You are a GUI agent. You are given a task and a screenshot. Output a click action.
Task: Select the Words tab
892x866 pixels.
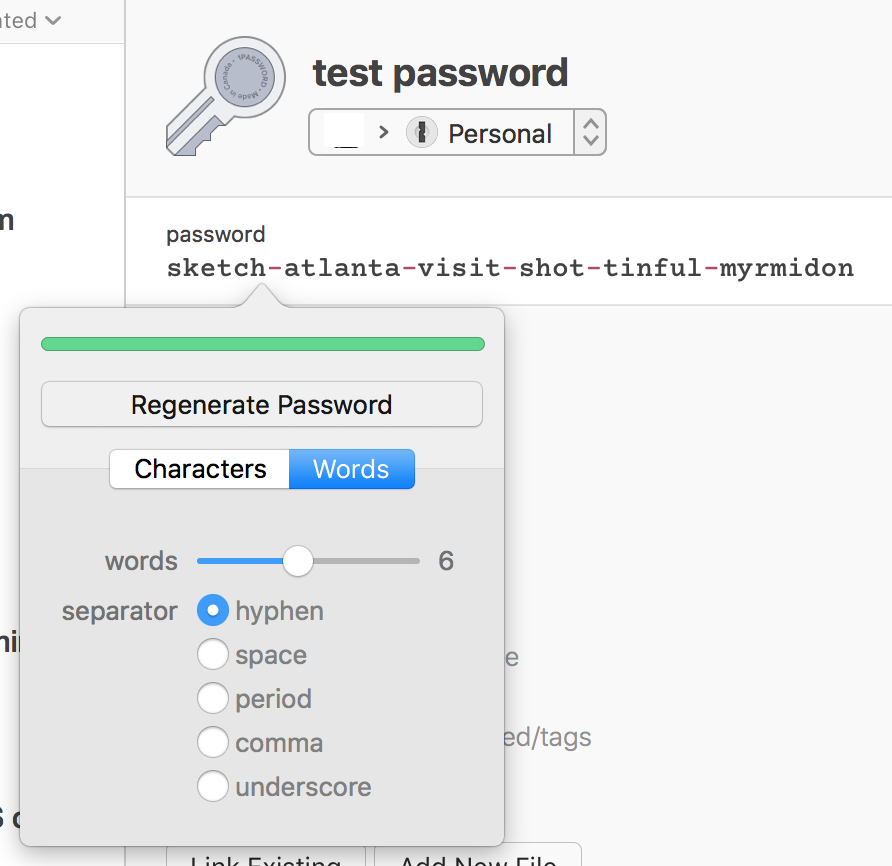(x=351, y=469)
